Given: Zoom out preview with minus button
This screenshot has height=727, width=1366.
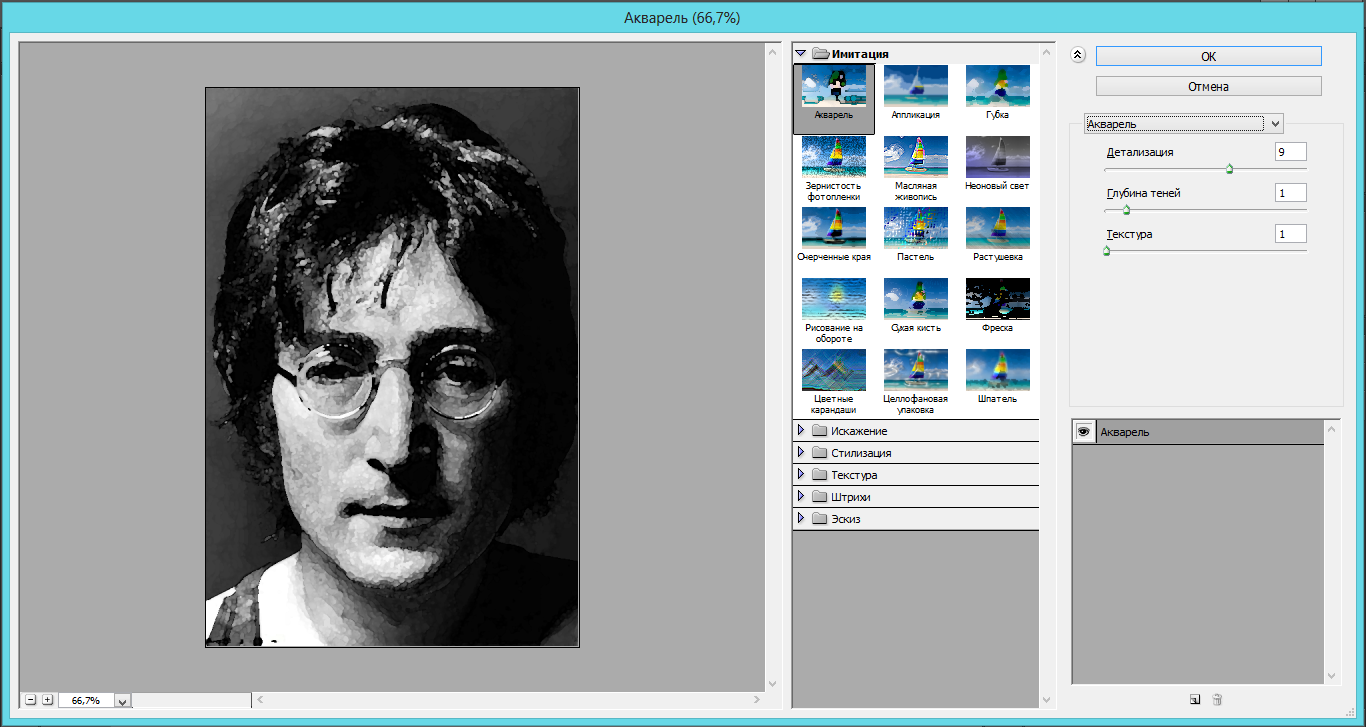Looking at the screenshot, I should pyautogui.click(x=31, y=700).
